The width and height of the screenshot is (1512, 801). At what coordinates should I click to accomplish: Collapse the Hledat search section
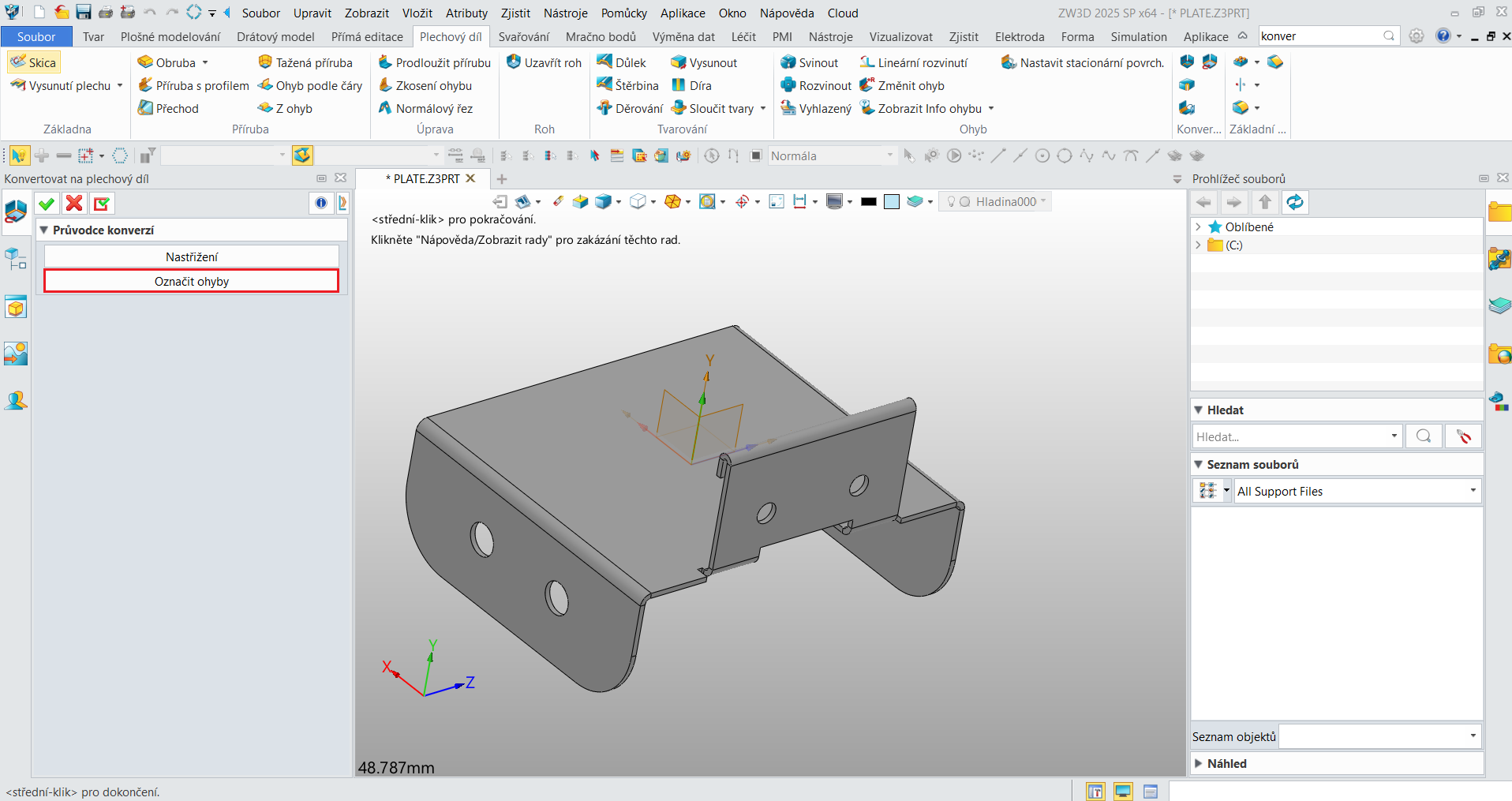tap(1199, 410)
